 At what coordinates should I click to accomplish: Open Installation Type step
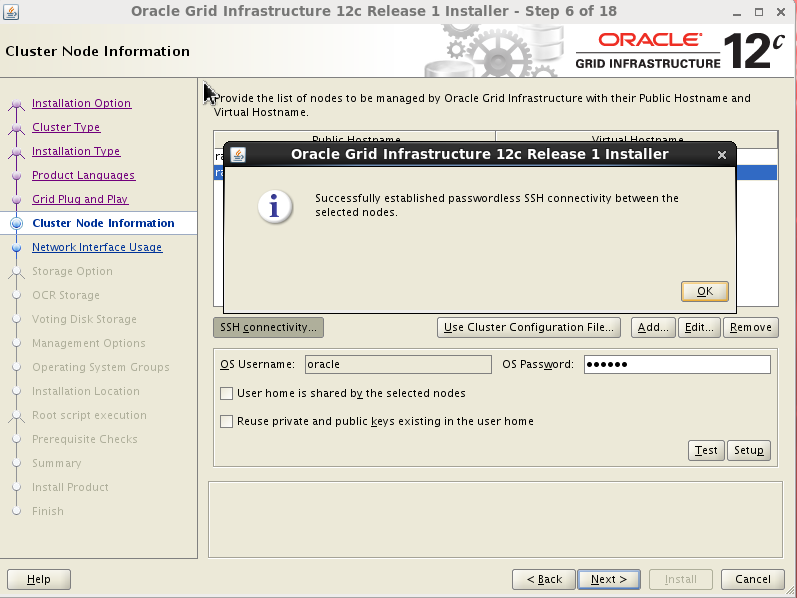(x=76, y=151)
